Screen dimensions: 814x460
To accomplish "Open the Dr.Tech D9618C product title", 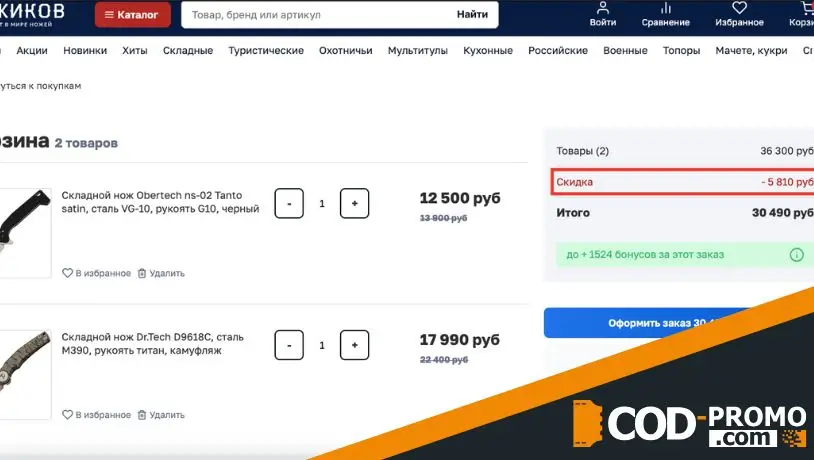I will click(x=153, y=344).
